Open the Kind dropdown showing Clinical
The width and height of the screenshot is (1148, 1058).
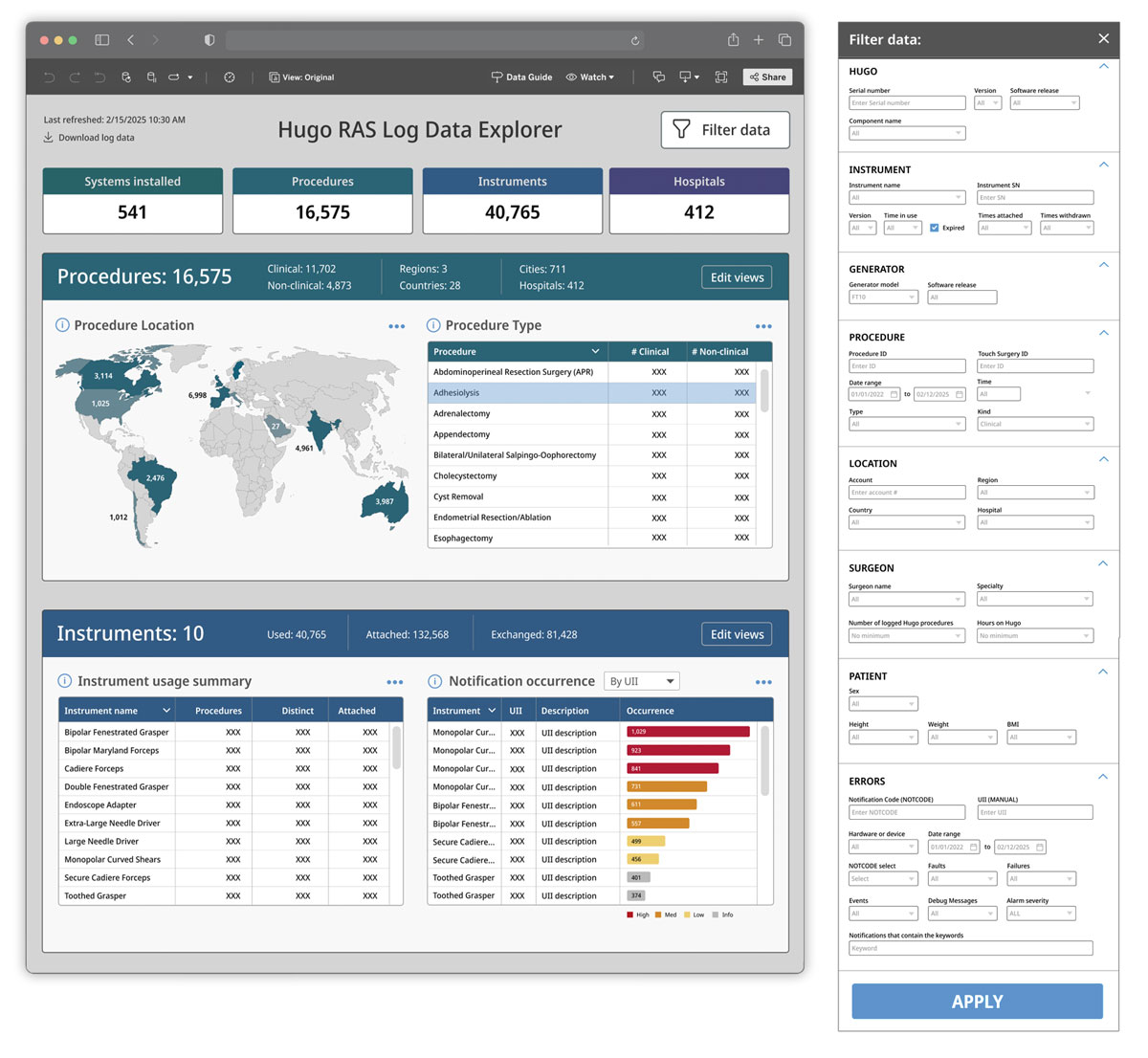[x=1035, y=424]
